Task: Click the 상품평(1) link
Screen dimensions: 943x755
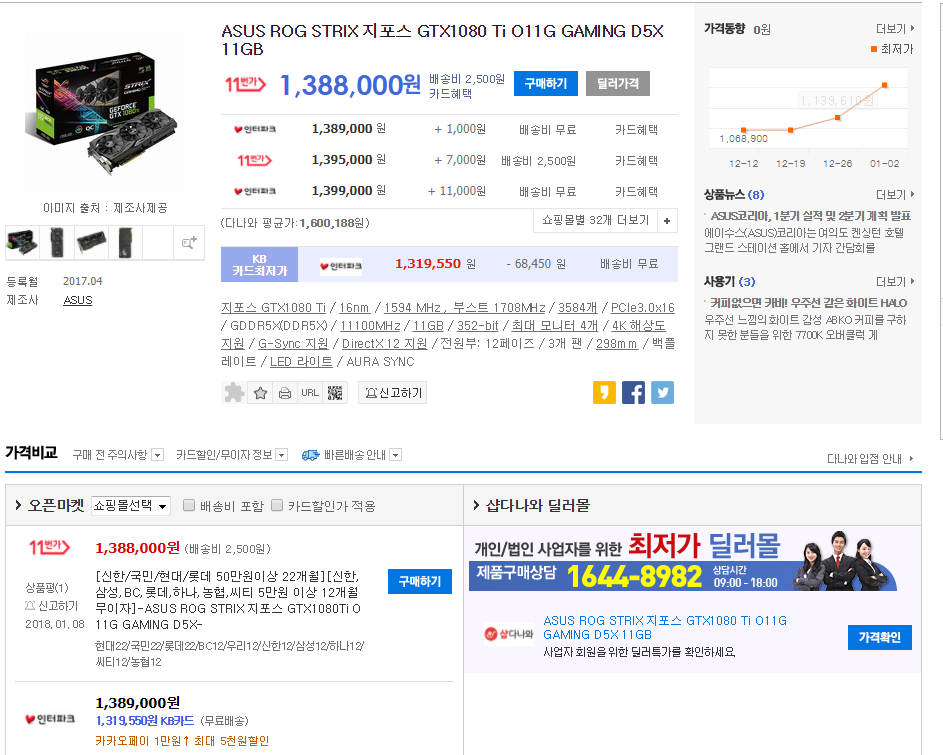Action: point(47,587)
